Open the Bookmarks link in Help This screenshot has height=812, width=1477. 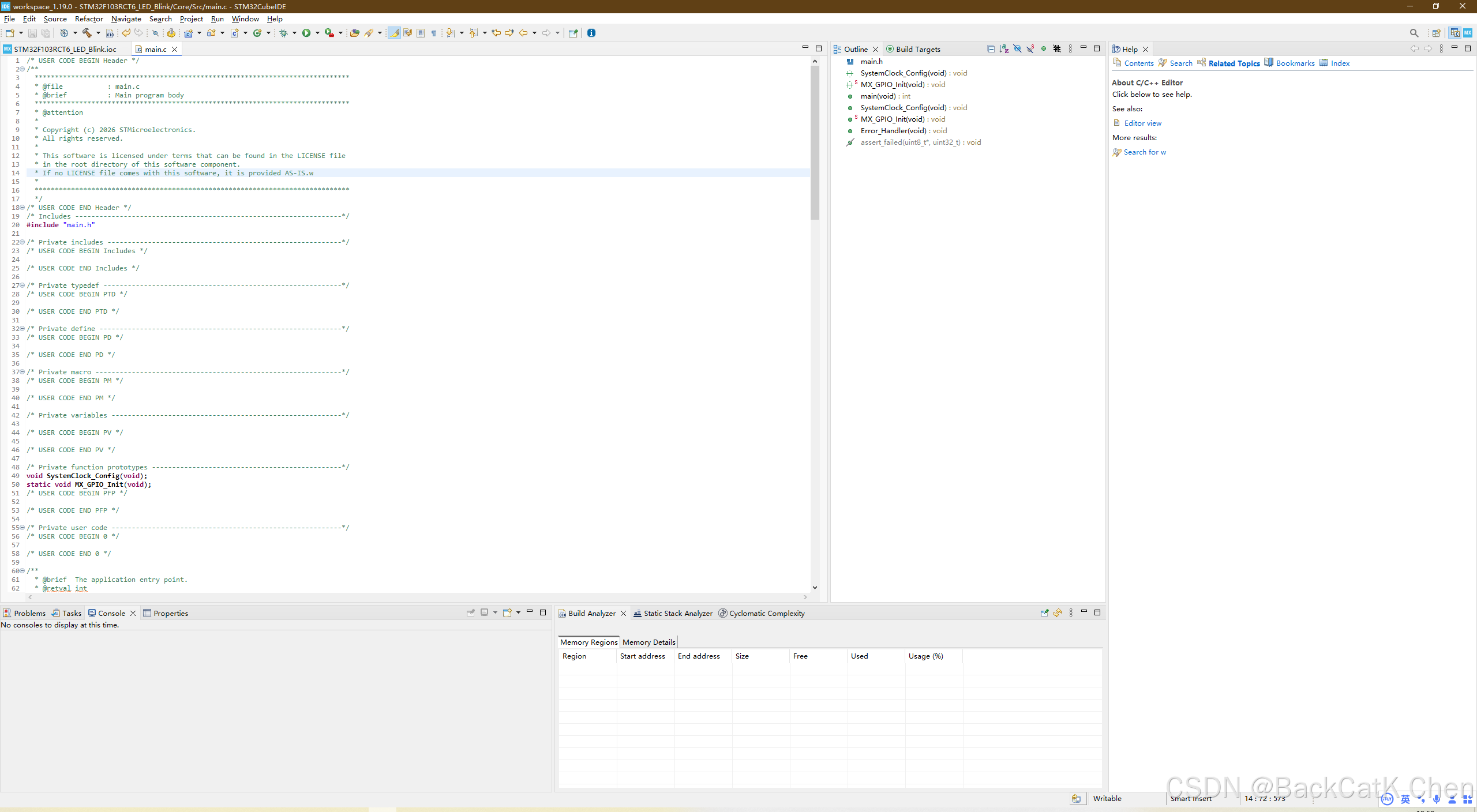(1295, 63)
